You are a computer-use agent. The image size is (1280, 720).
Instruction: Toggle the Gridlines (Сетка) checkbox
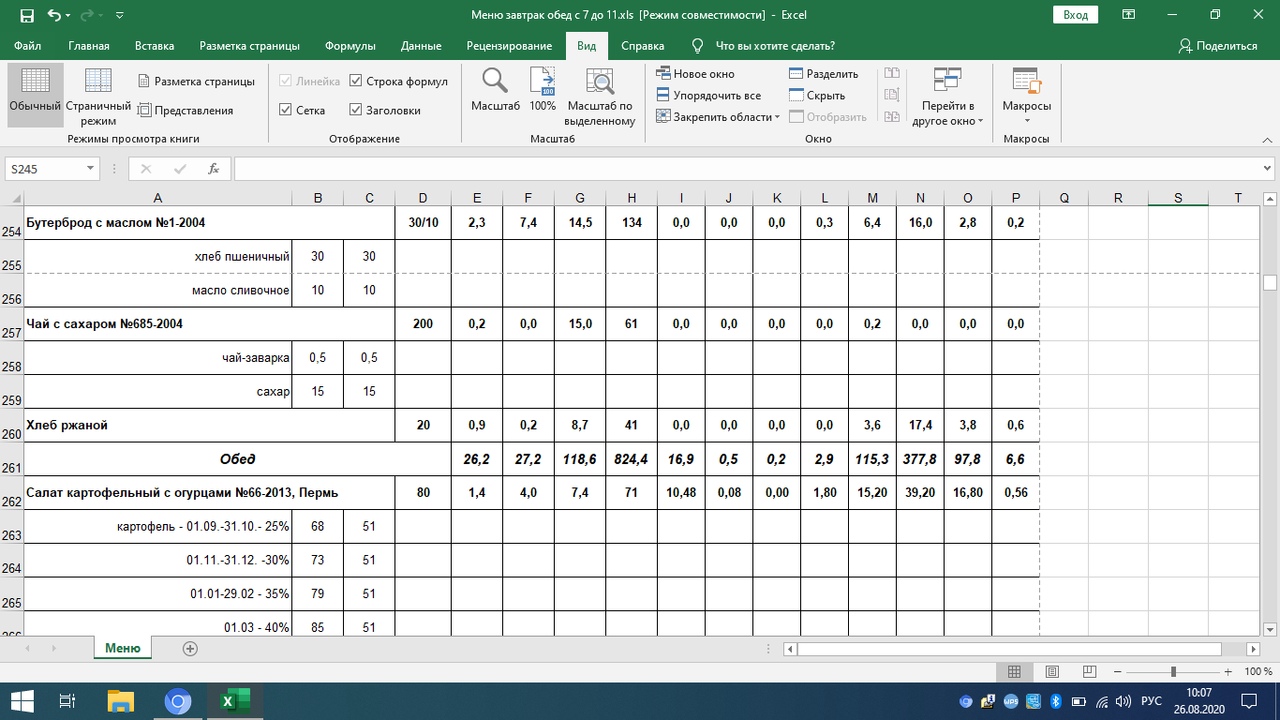(x=286, y=111)
